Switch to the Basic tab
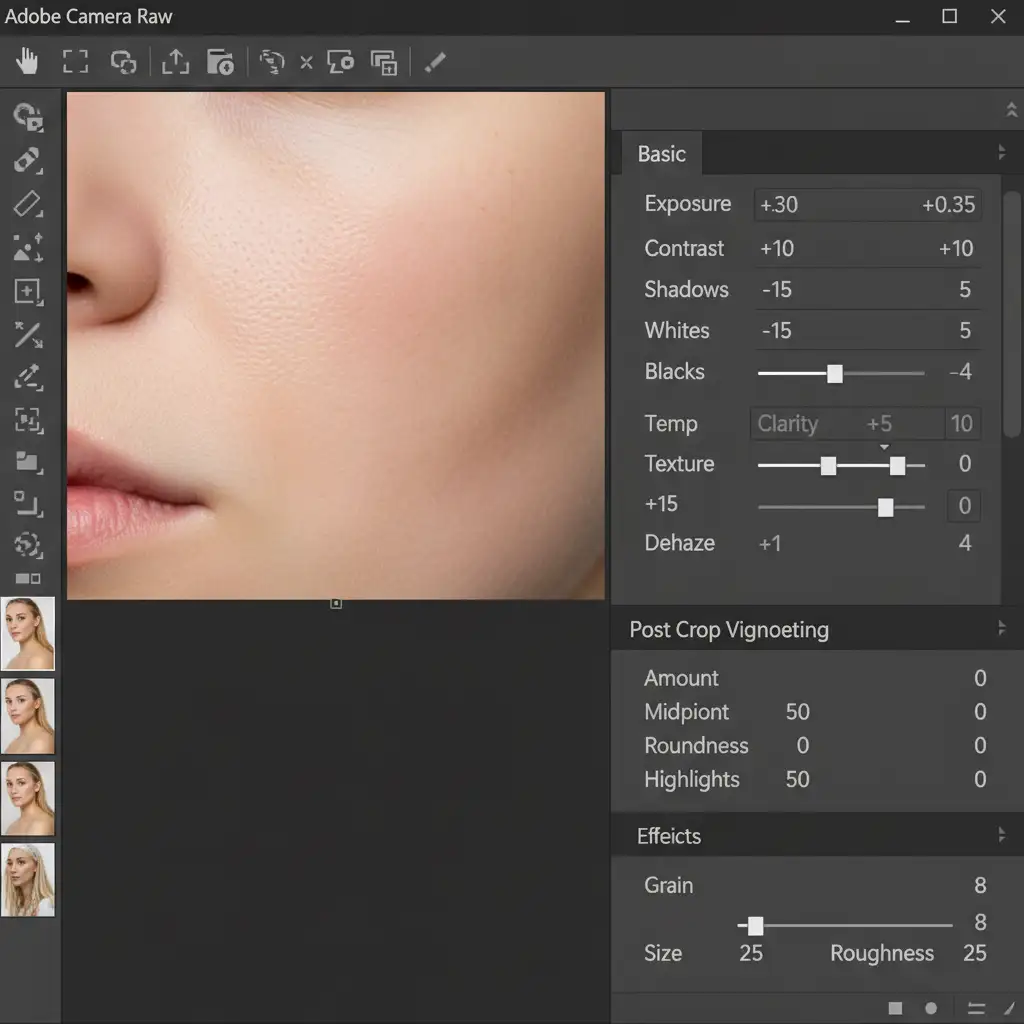This screenshot has height=1024, width=1024. (661, 154)
